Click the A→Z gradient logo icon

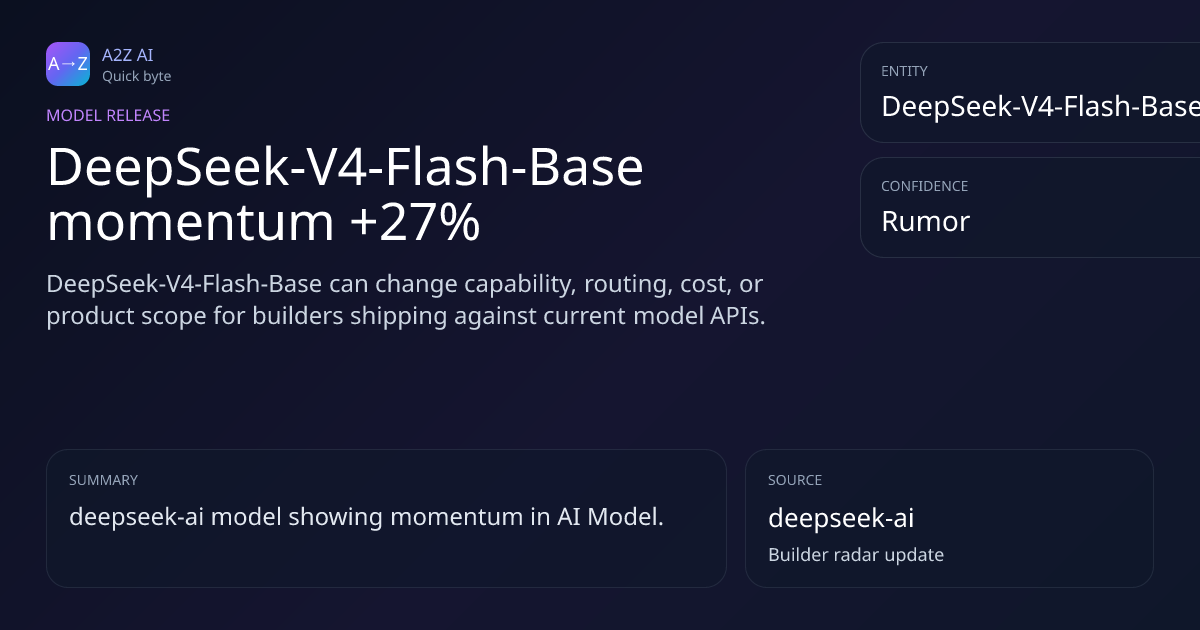68,64
